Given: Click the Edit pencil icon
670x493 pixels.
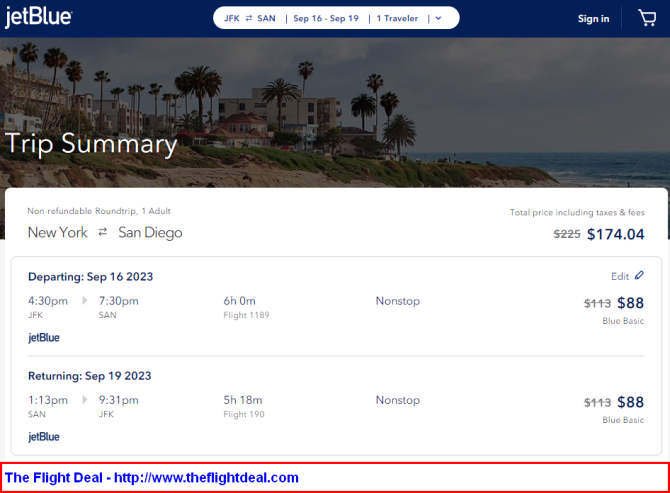Looking at the screenshot, I should click(x=639, y=276).
